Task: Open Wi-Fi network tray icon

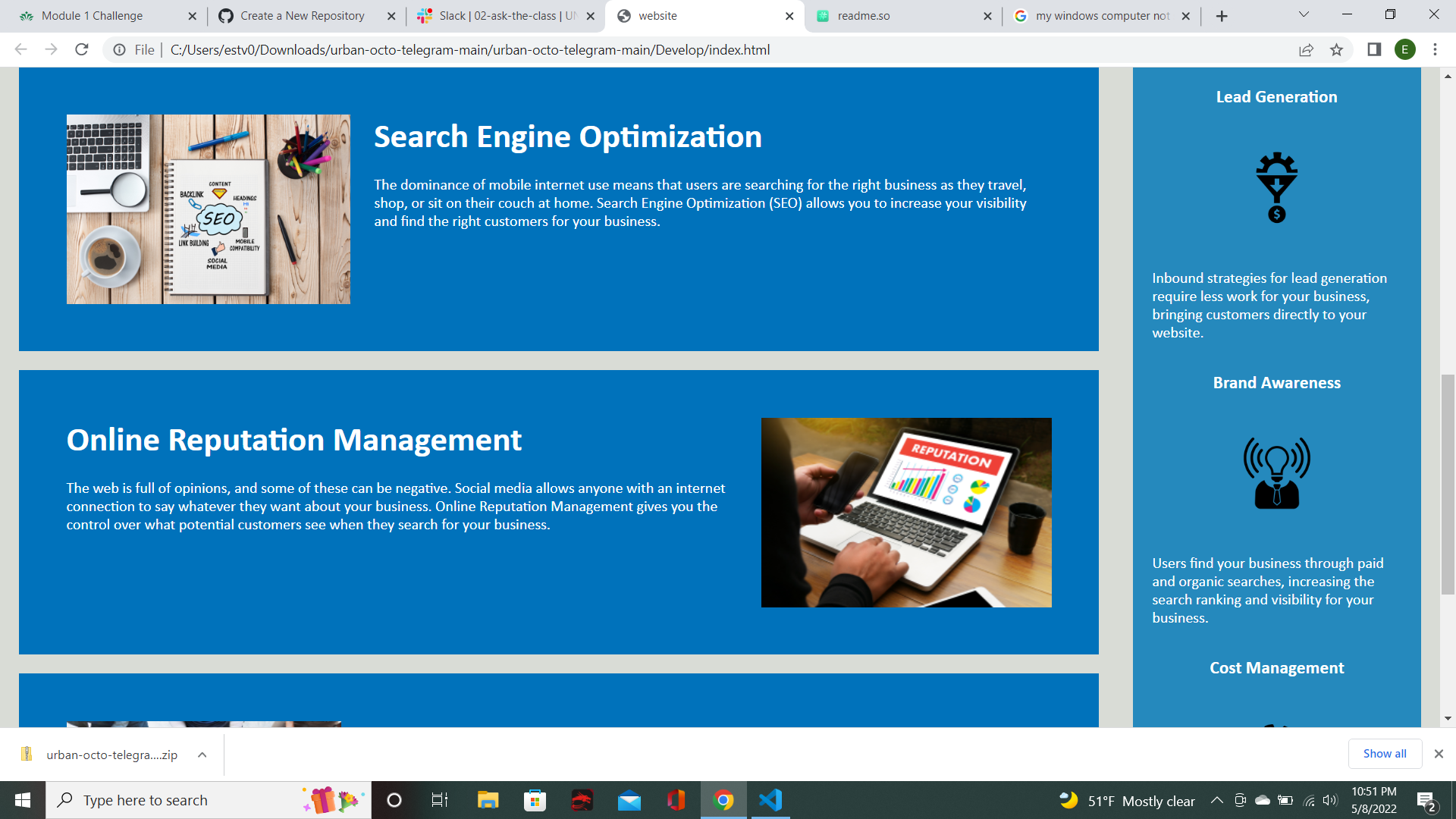Action: [1309, 800]
